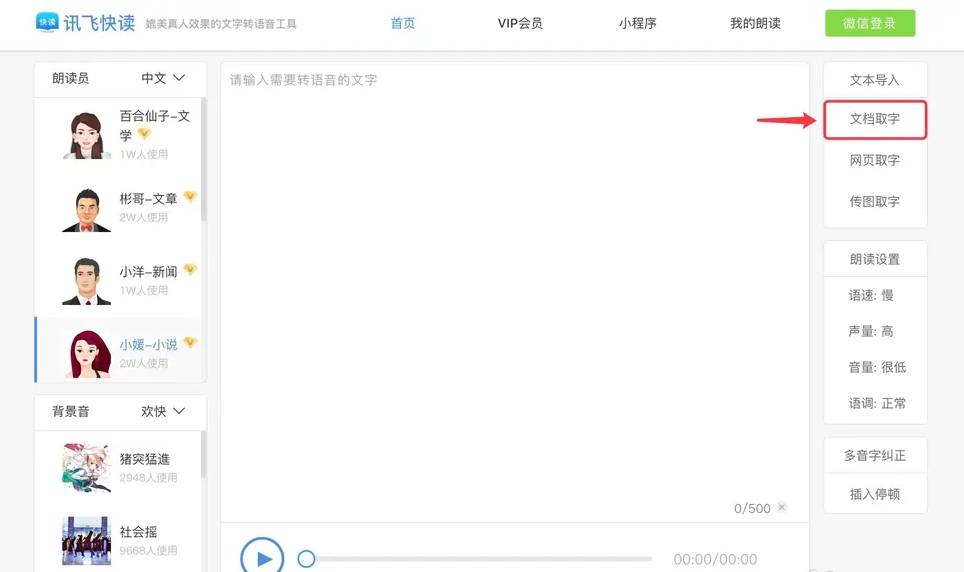Click the 文档取字 button

point(875,119)
